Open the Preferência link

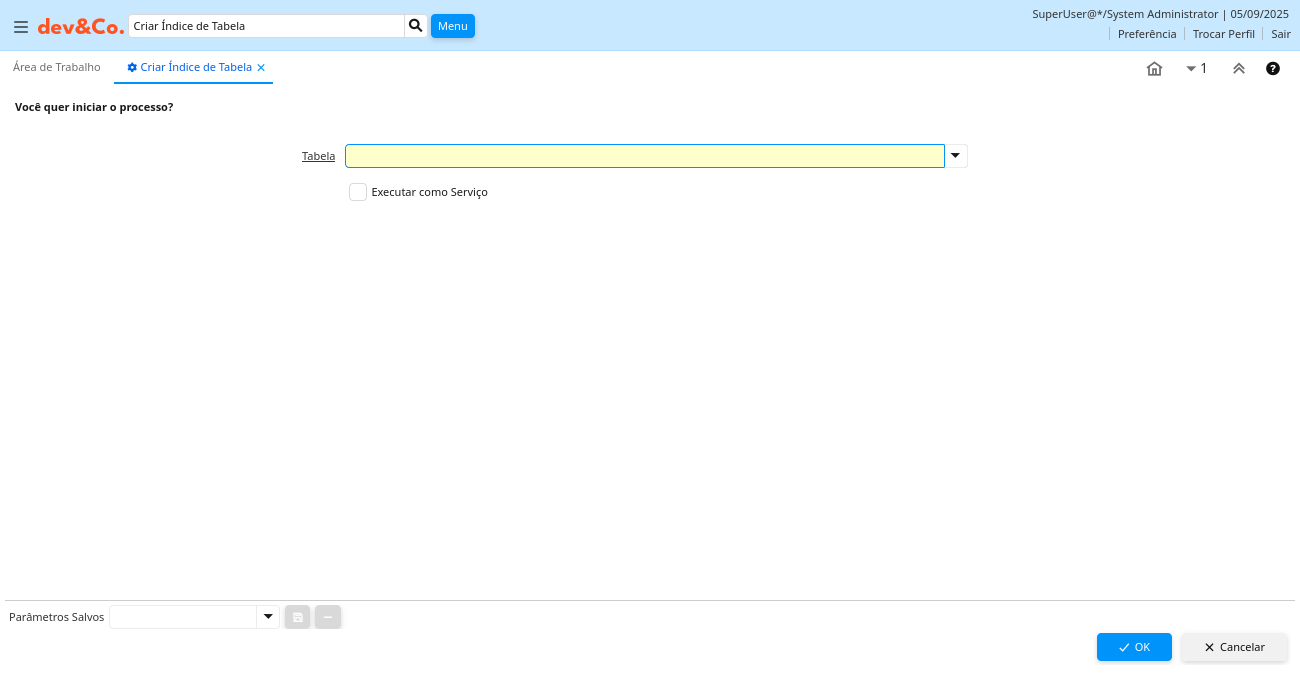tap(1146, 34)
